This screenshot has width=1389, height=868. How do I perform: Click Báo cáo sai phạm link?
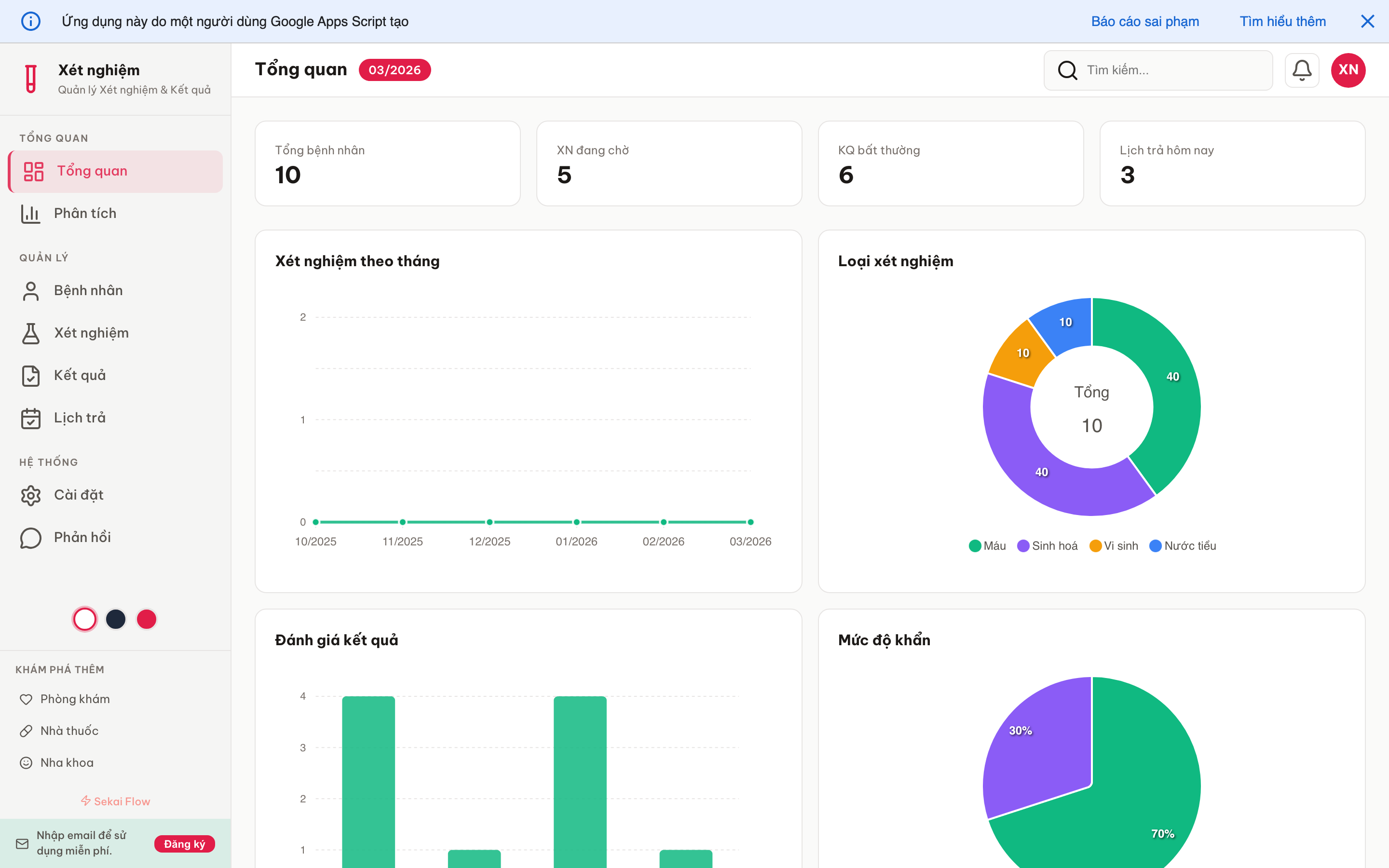[x=1144, y=21]
